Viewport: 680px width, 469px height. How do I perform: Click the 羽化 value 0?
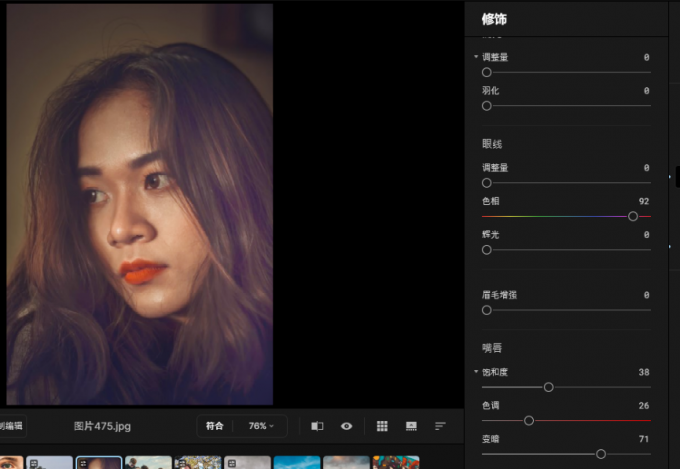(647, 91)
